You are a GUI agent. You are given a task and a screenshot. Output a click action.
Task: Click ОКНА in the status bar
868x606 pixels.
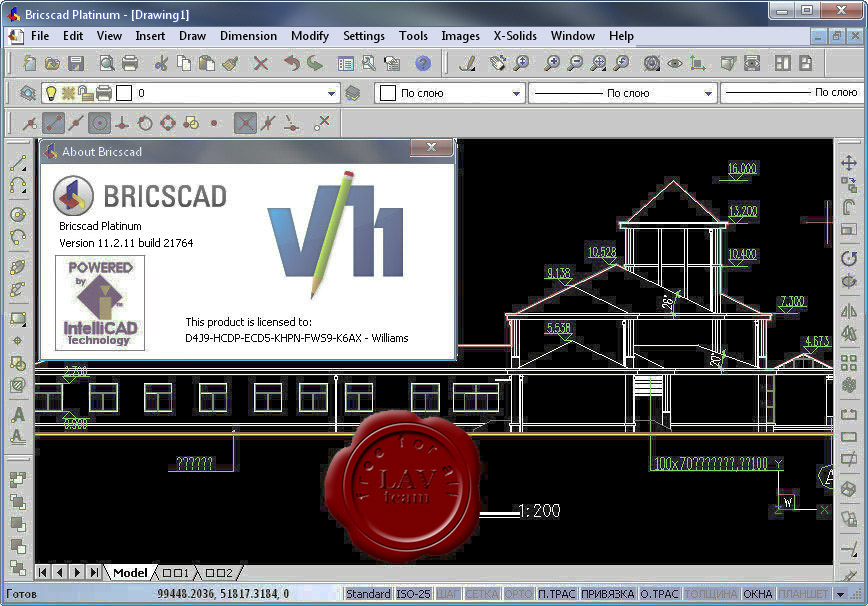[757, 594]
